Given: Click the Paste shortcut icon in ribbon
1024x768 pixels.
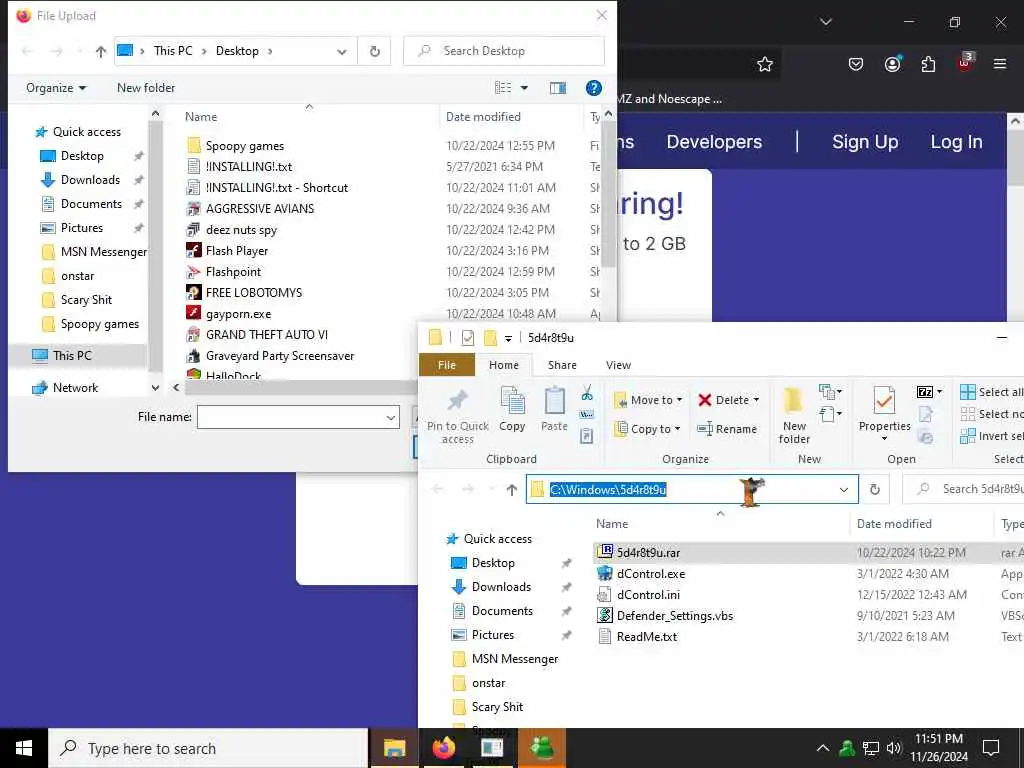Looking at the screenshot, I should 586,436.
